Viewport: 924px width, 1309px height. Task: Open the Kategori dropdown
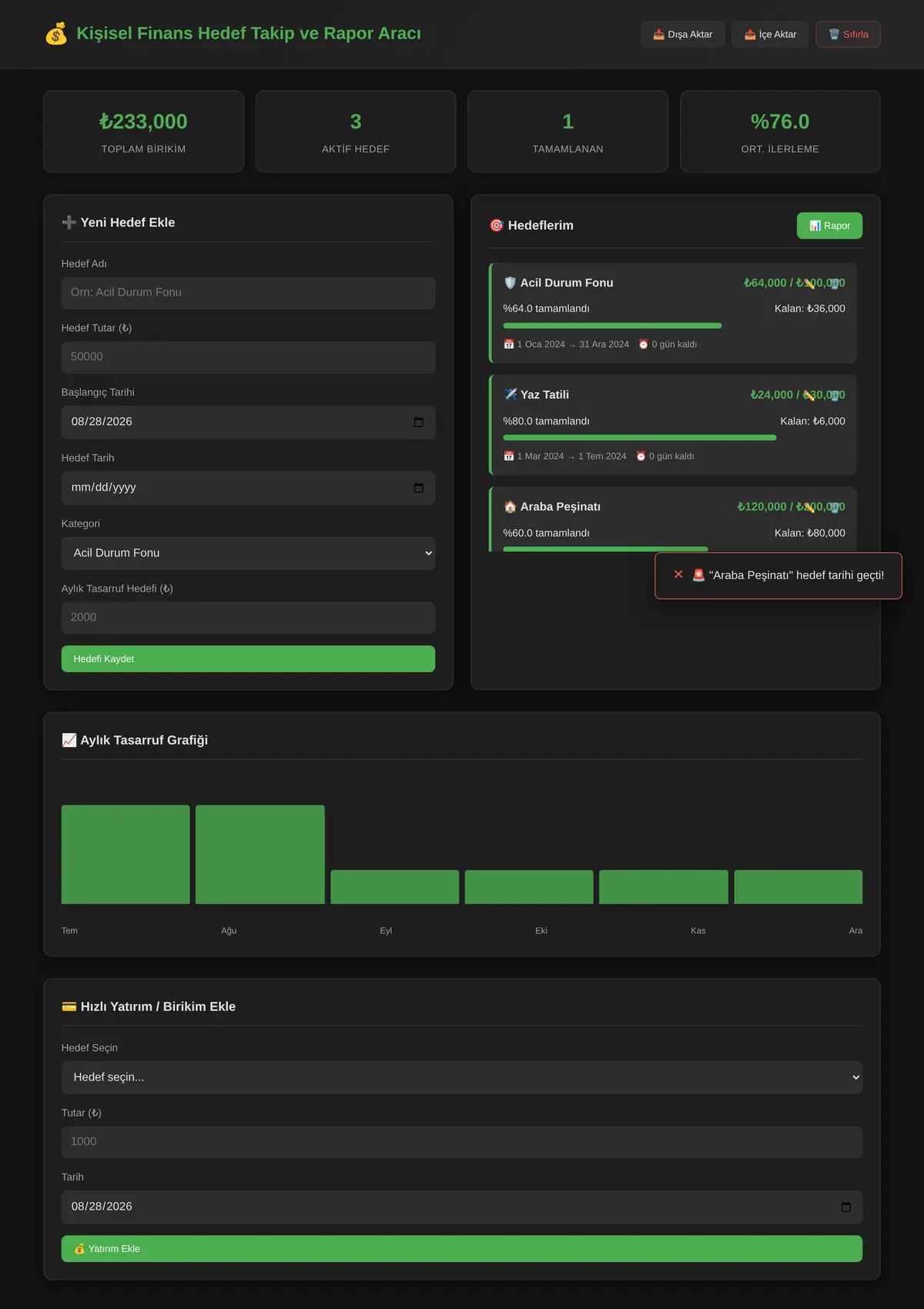click(248, 553)
